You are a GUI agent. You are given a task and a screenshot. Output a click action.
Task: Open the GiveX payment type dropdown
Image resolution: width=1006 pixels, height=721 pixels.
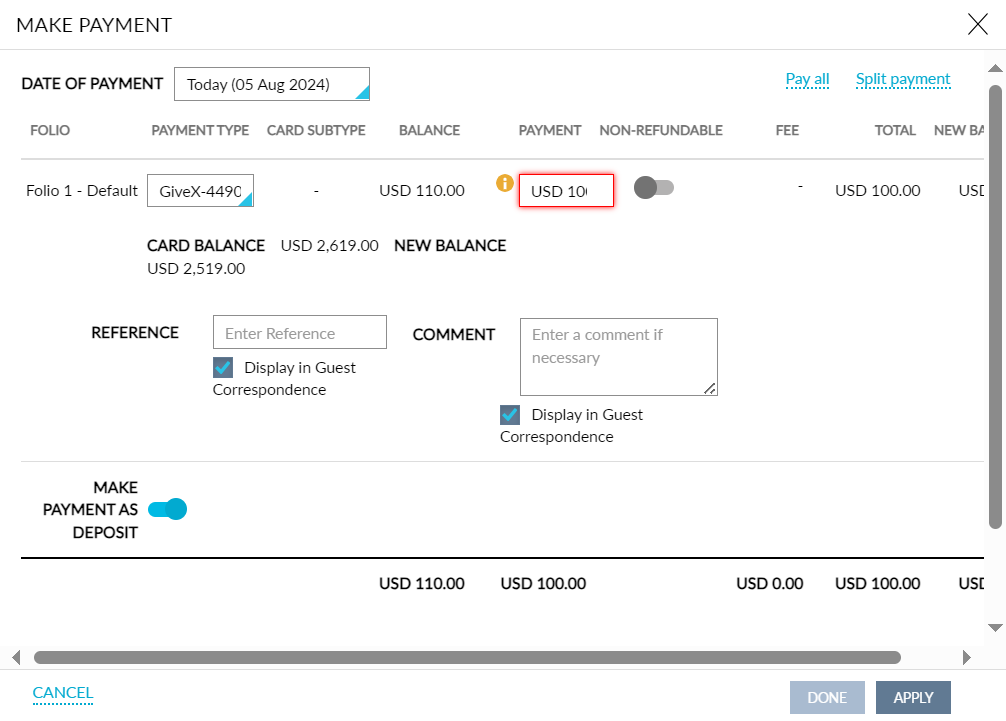200,191
